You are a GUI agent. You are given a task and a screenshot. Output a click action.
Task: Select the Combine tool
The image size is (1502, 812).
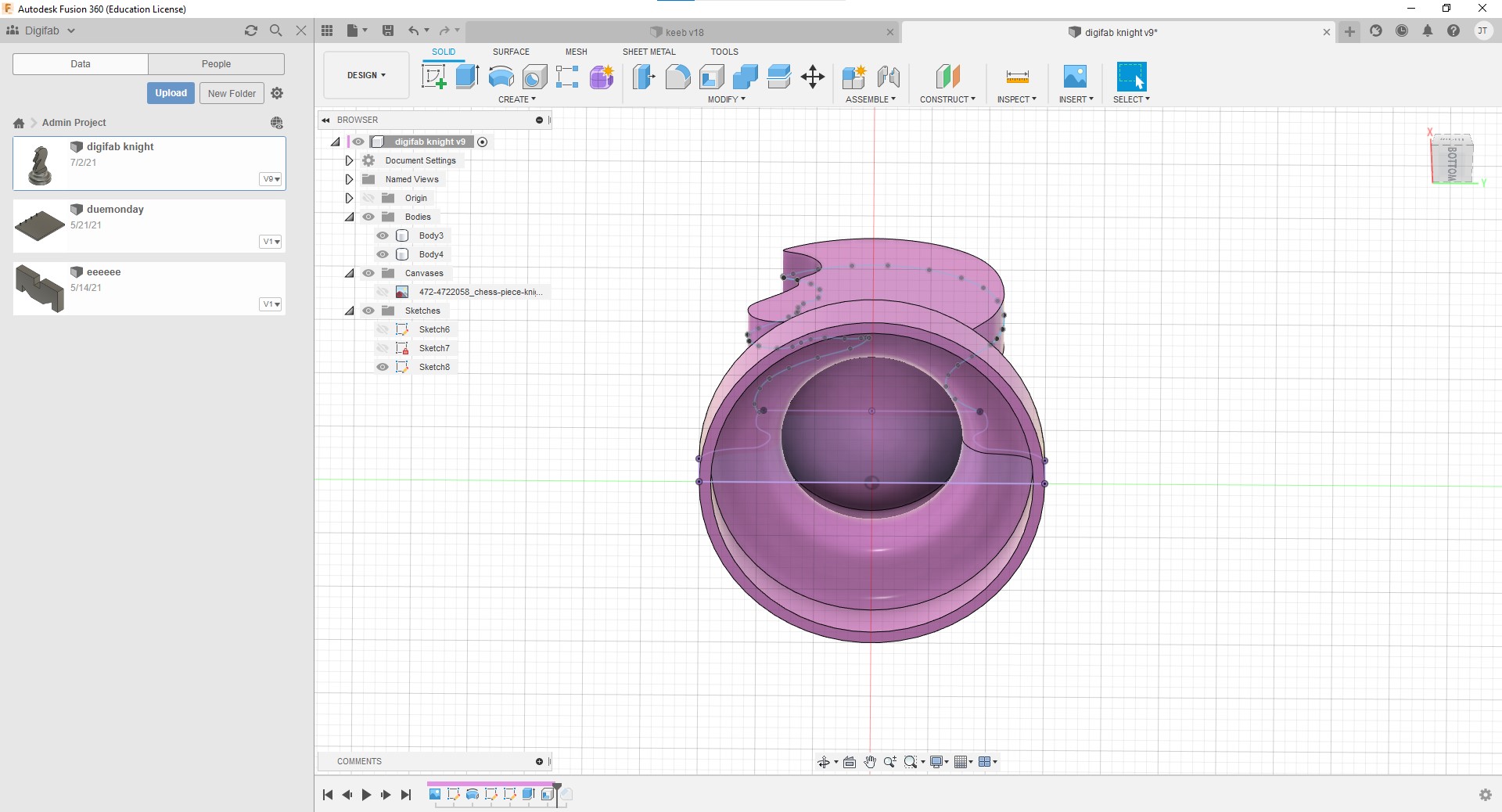click(x=745, y=77)
